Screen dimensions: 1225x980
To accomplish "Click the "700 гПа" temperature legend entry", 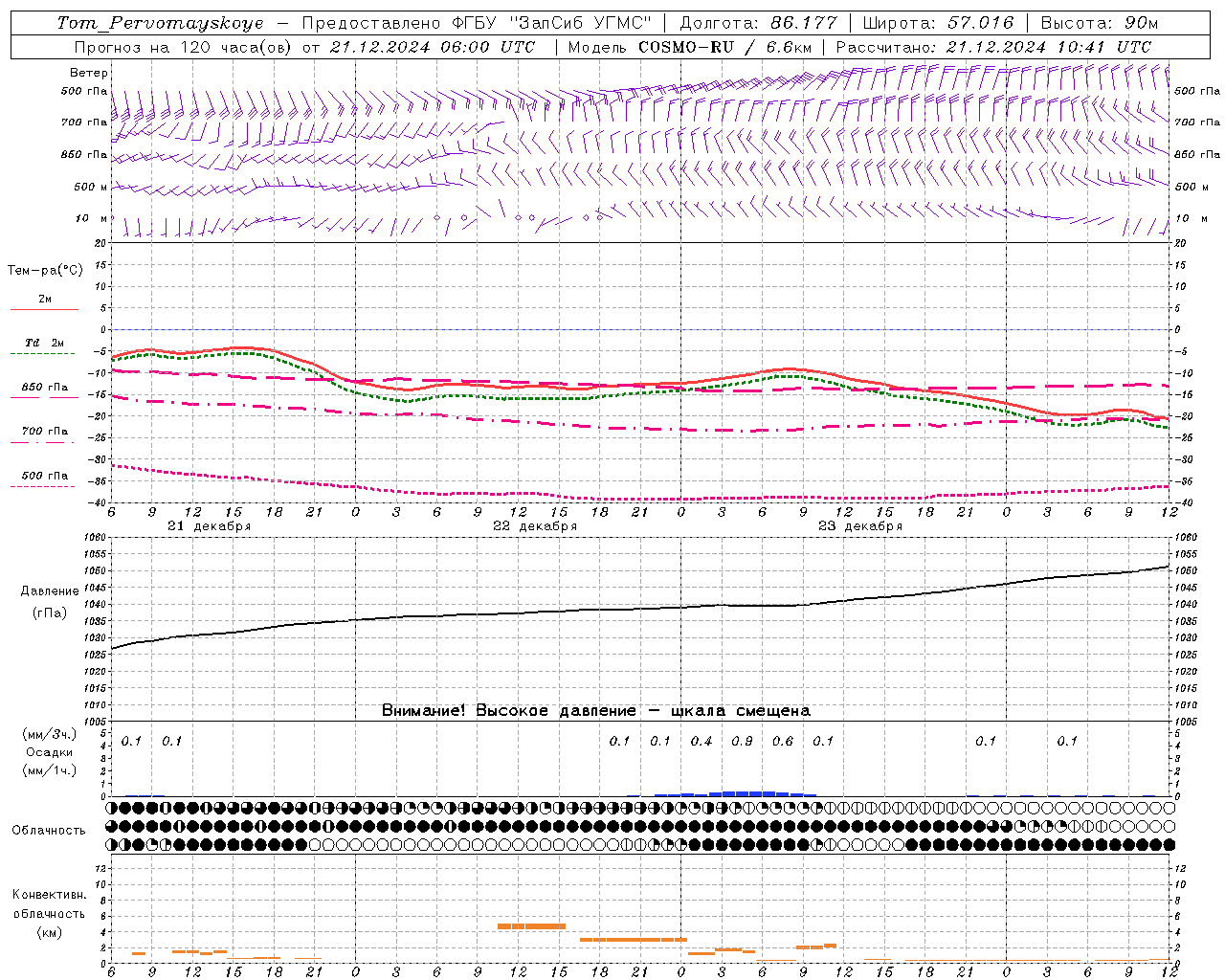I will pos(44,432).
